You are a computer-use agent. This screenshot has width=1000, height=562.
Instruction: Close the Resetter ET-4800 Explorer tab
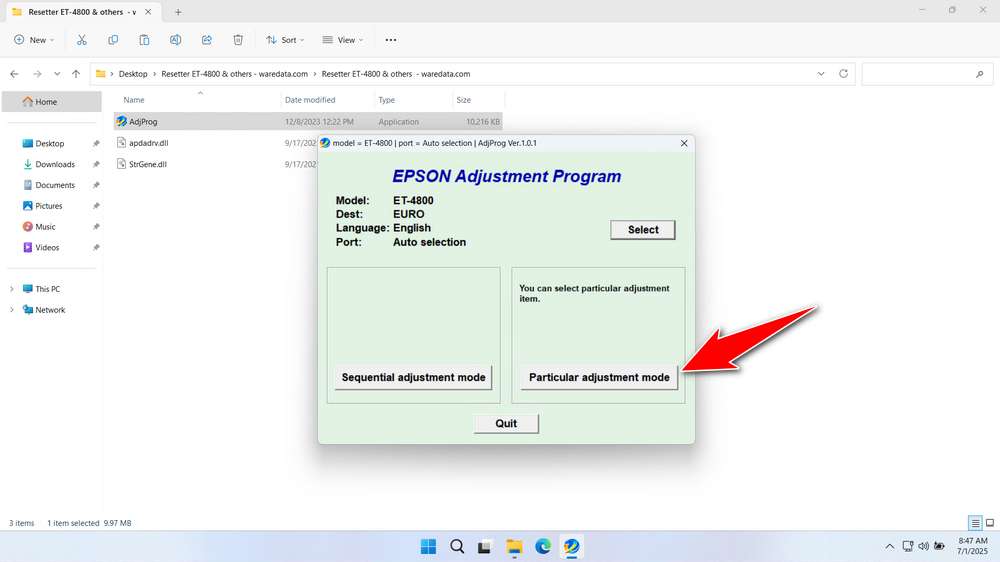point(148,11)
